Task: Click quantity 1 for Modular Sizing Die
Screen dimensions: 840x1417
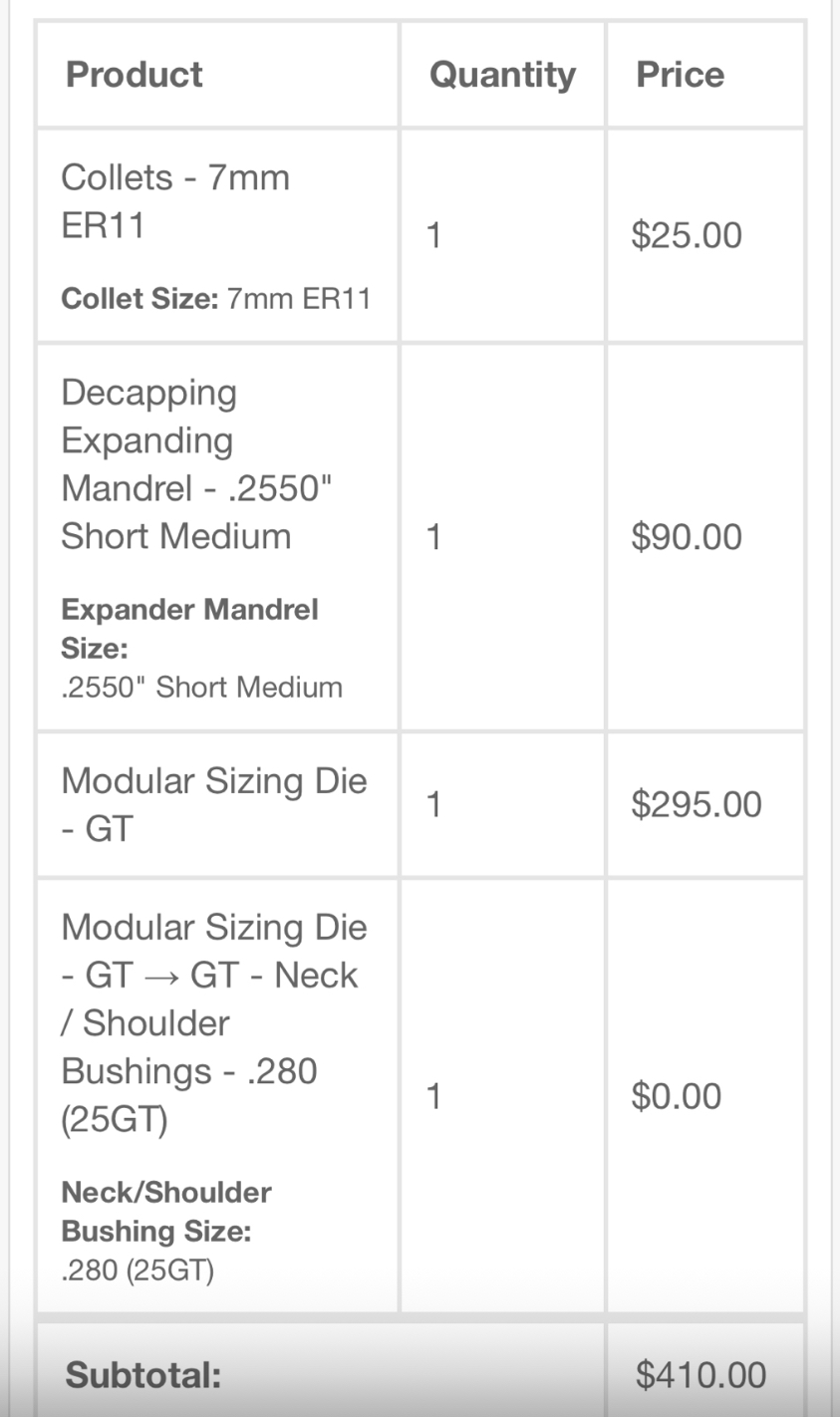Action: coord(433,804)
